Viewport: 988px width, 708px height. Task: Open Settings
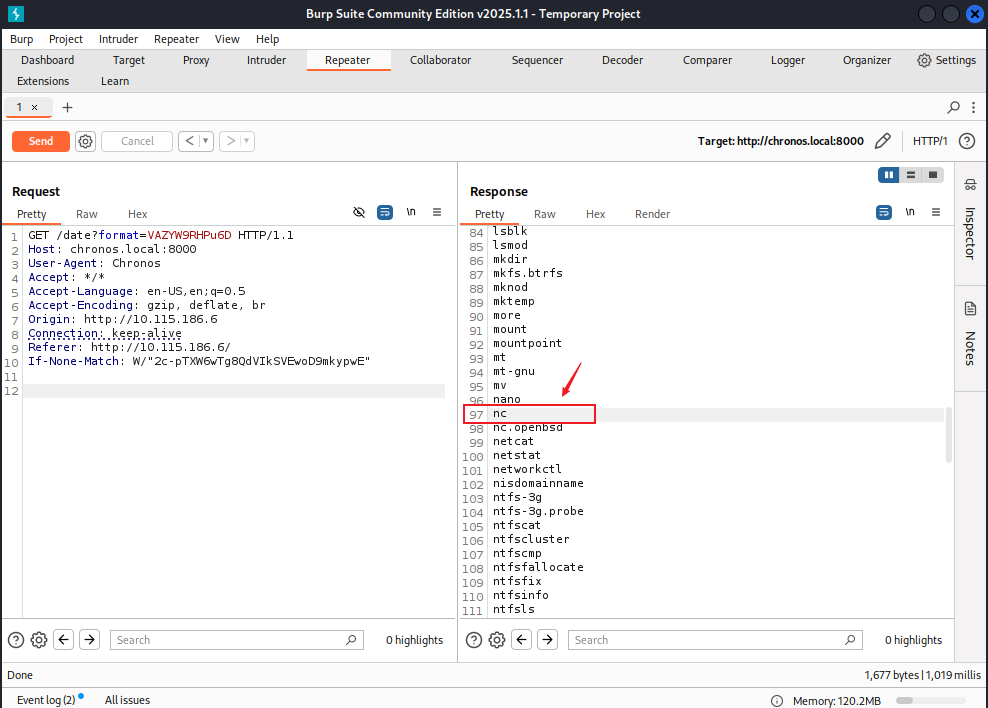[947, 60]
